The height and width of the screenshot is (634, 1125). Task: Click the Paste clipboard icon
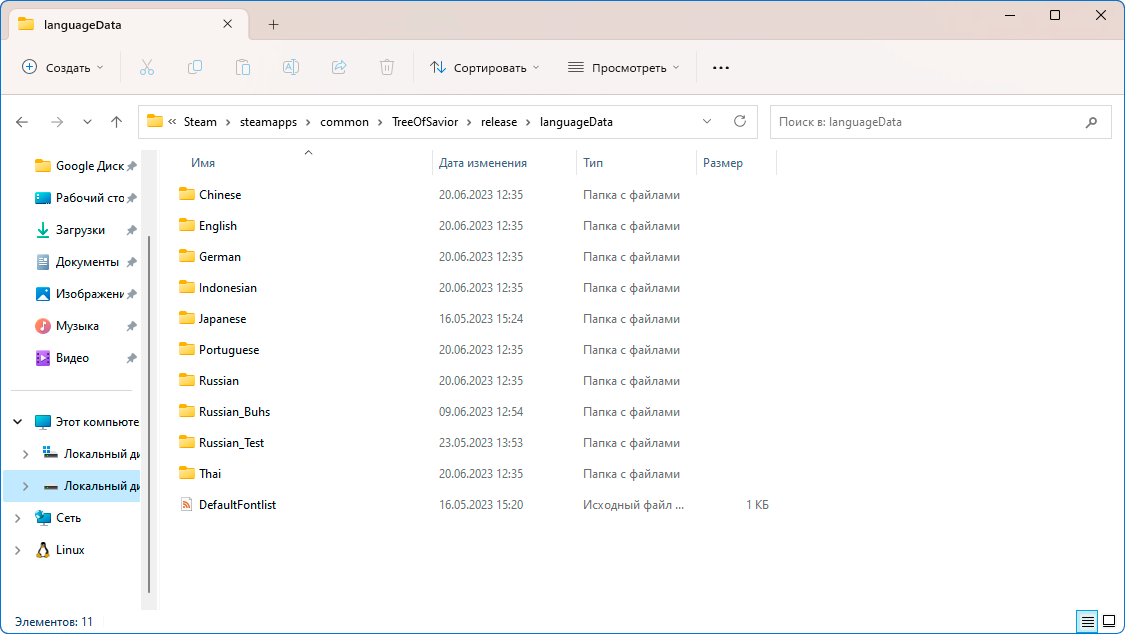[243, 67]
